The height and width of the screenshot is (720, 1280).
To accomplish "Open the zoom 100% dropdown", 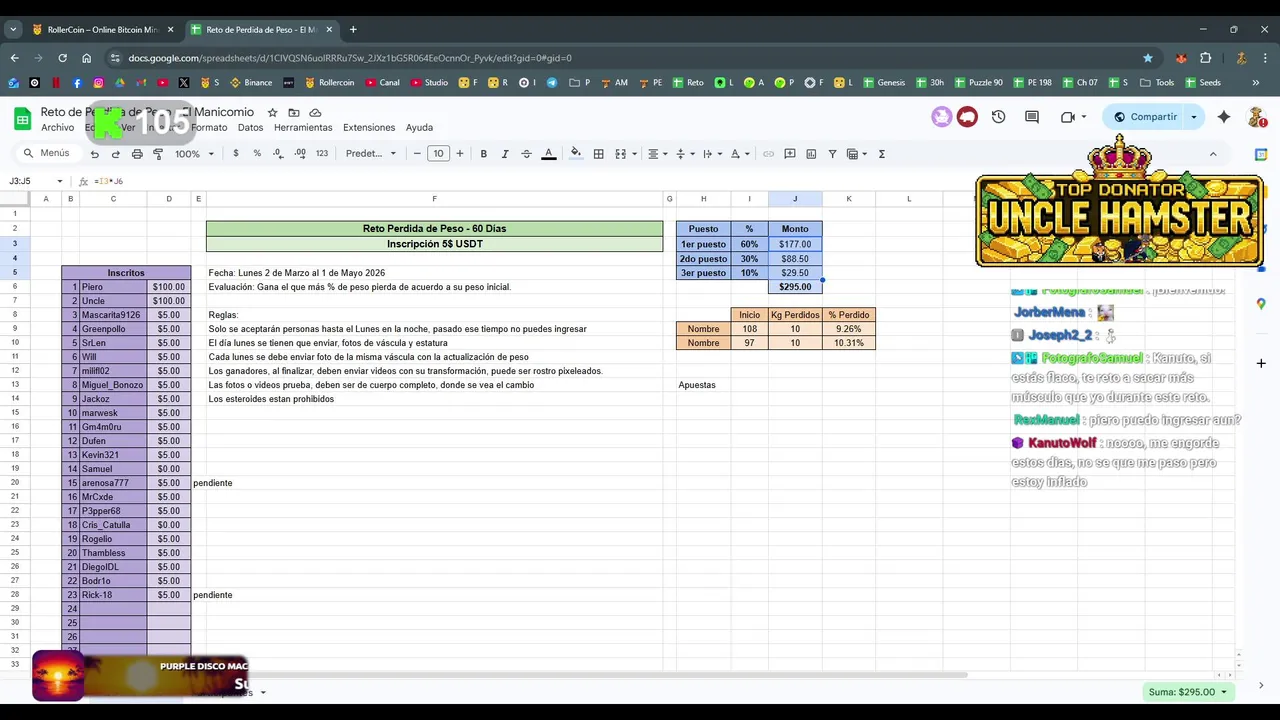I will tap(195, 154).
